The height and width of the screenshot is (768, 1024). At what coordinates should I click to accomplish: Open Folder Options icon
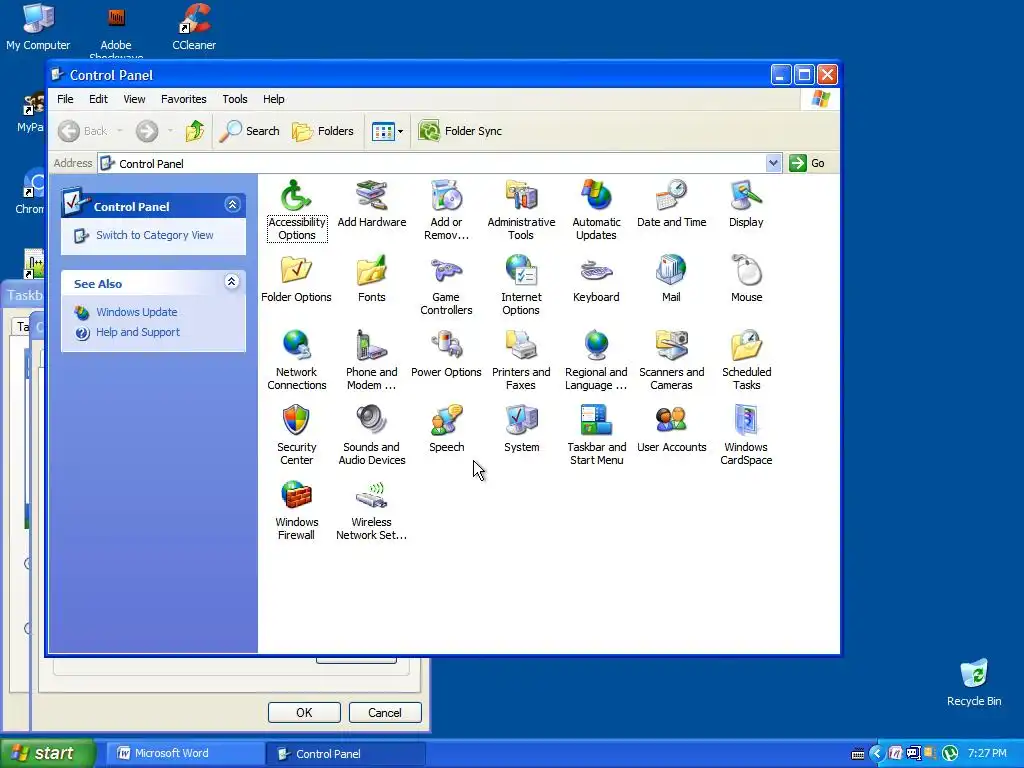coord(296,279)
